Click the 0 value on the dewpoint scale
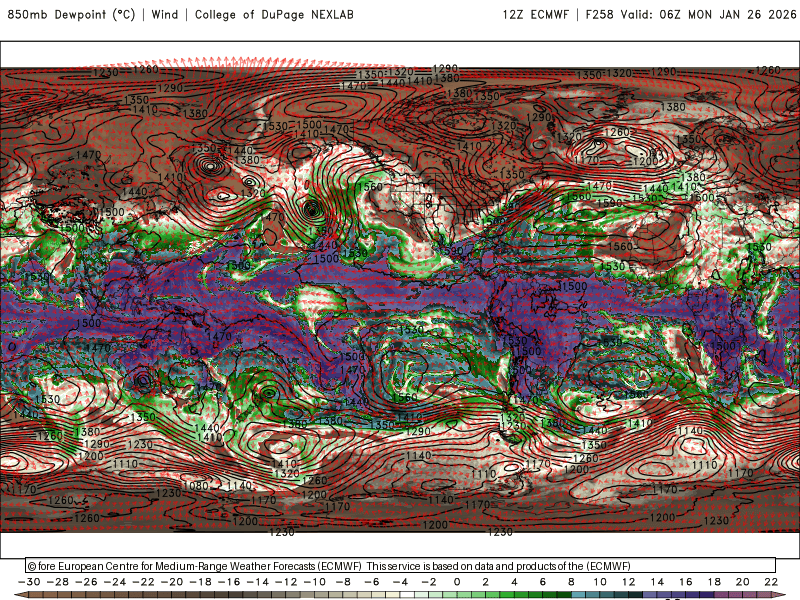Viewport: 800px width, 600px height. (x=457, y=582)
